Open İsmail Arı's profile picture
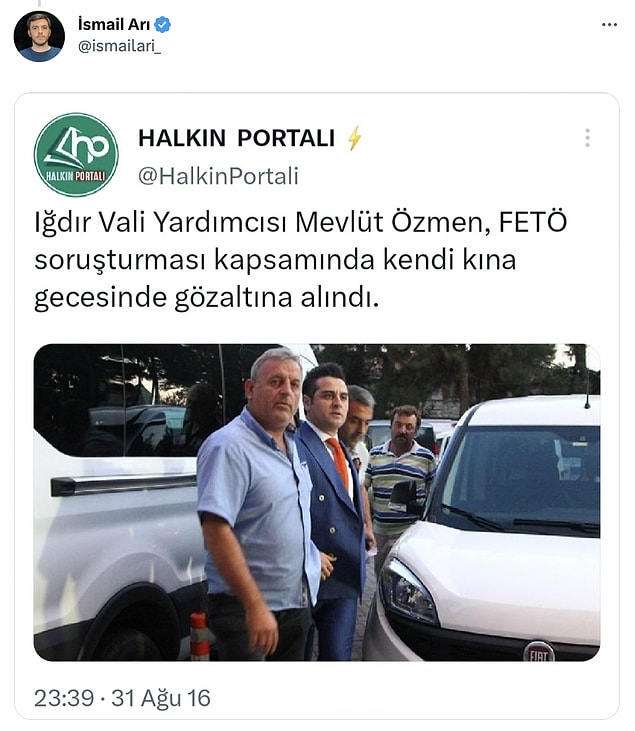635x731 pixels. coord(39,36)
